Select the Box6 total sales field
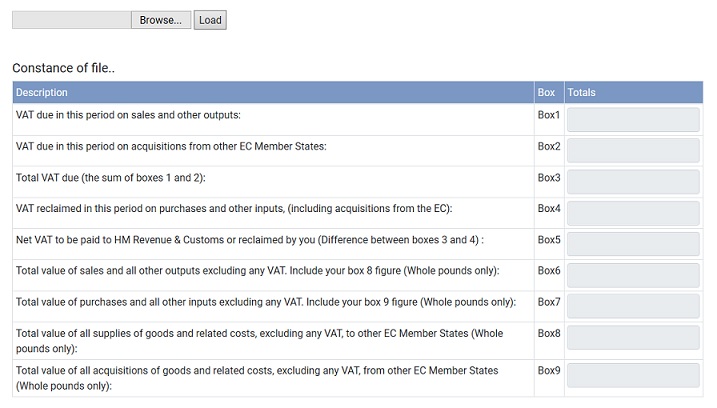Screen dimensions: 717x408 [633, 275]
